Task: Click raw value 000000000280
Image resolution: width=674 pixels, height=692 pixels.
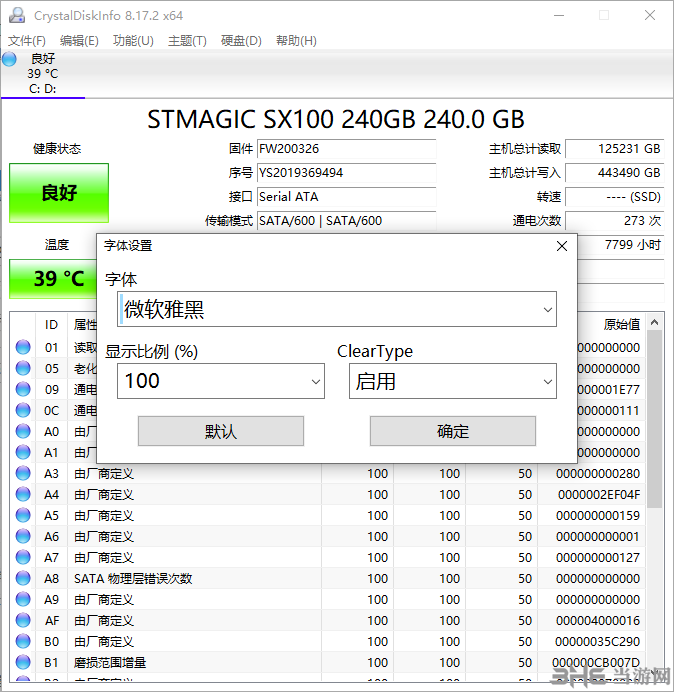Action: [x=598, y=474]
